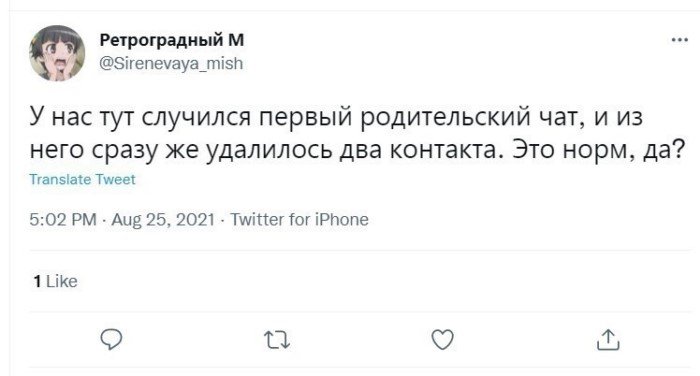Open the three-dot more options menu

[679, 40]
